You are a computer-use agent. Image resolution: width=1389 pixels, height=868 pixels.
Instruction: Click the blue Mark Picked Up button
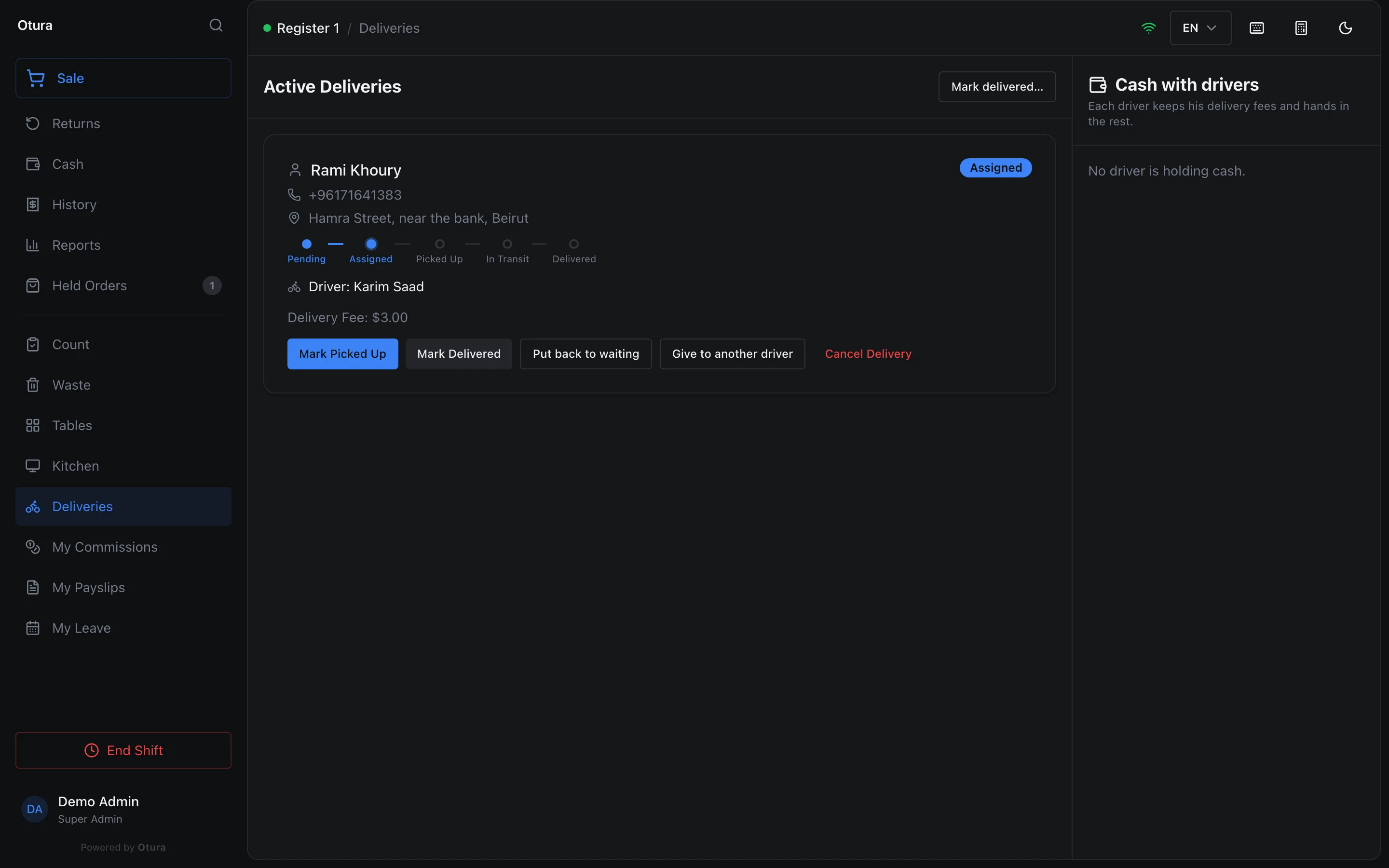coord(342,353)
